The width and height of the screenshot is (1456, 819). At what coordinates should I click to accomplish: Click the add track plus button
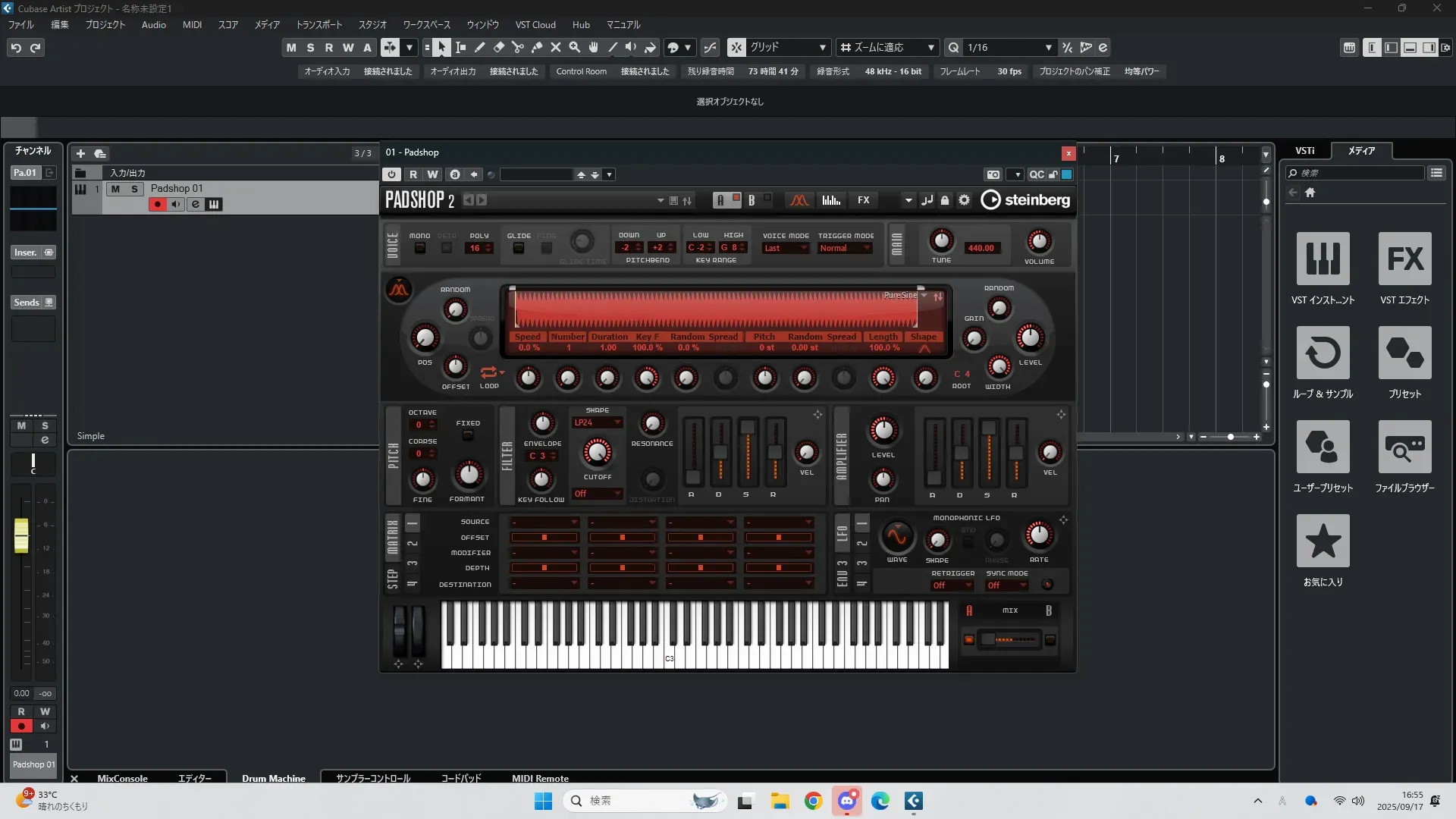point(80,153)
